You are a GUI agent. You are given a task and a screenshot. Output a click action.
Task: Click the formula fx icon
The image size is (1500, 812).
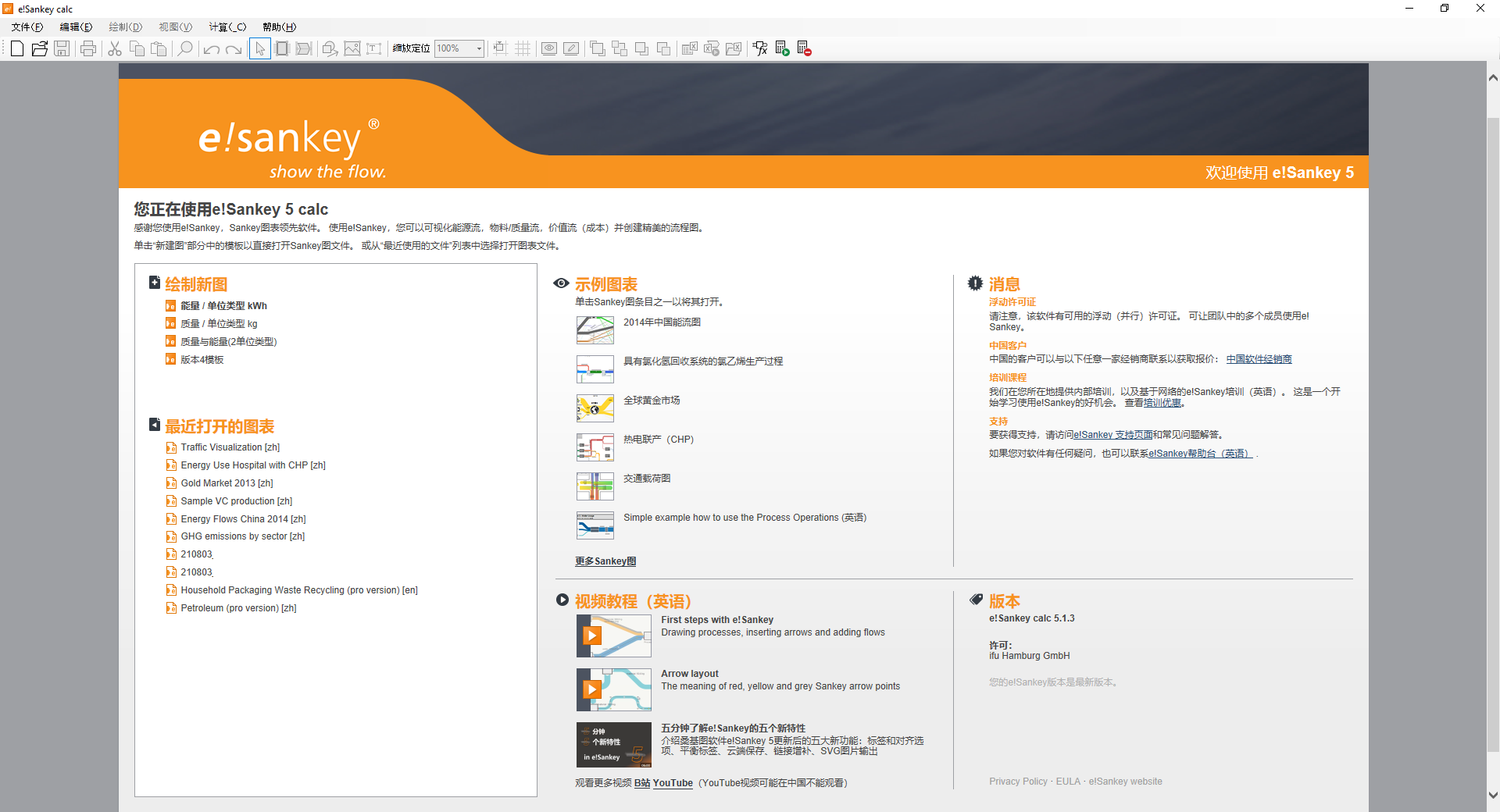coord(760,48)
